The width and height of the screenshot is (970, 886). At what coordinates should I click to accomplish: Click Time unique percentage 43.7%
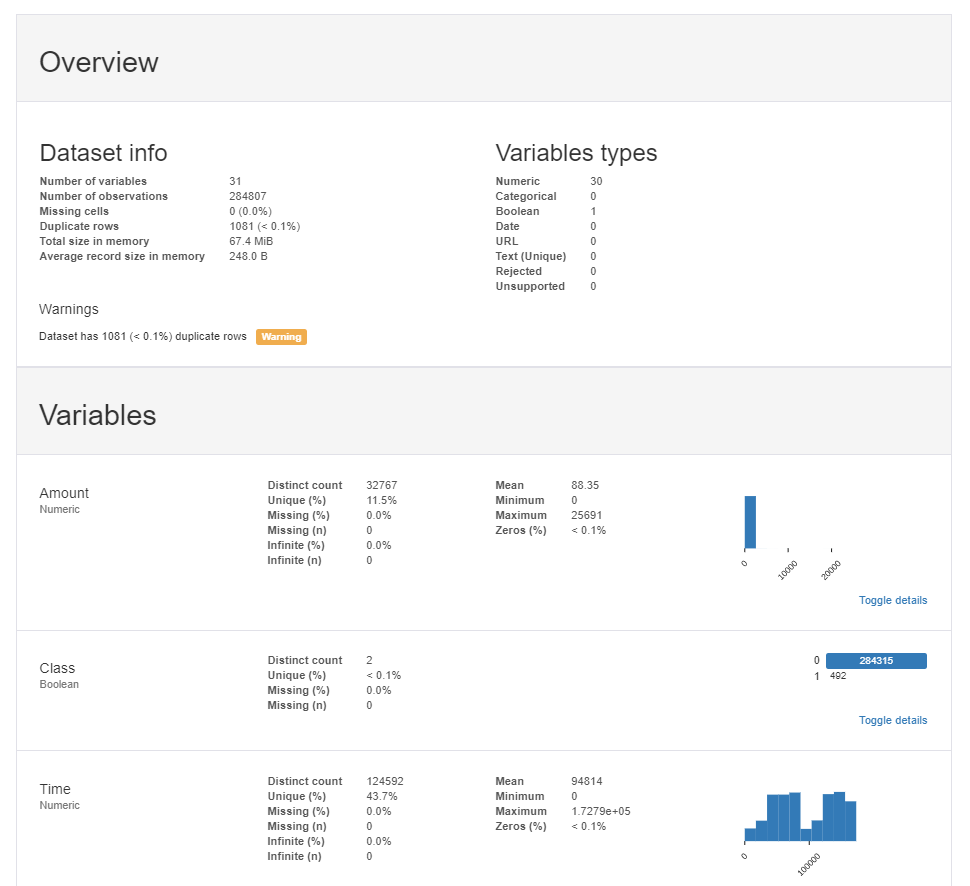382,796
